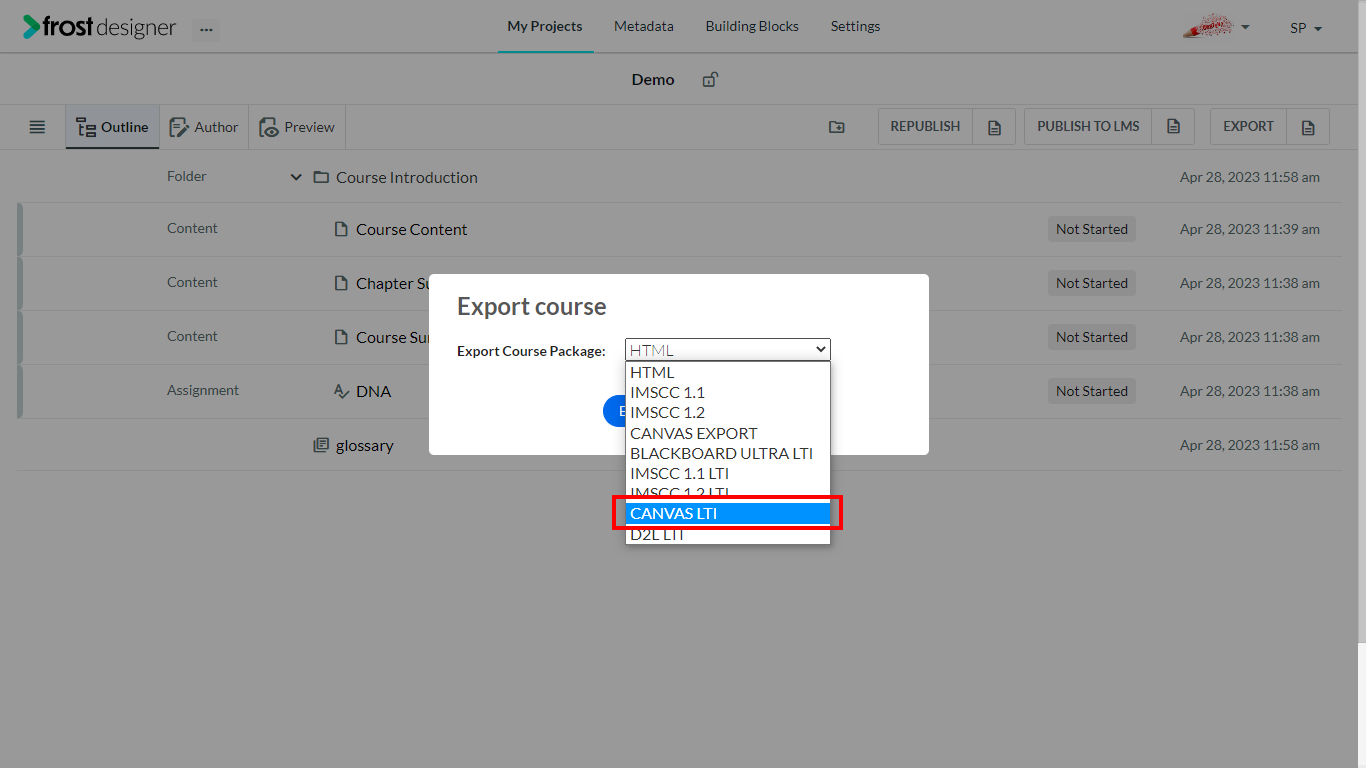1366x768 pixels.
Task: Click the page icon in the Chapter row
Action: pyautogui.click(x=341, y=283)
